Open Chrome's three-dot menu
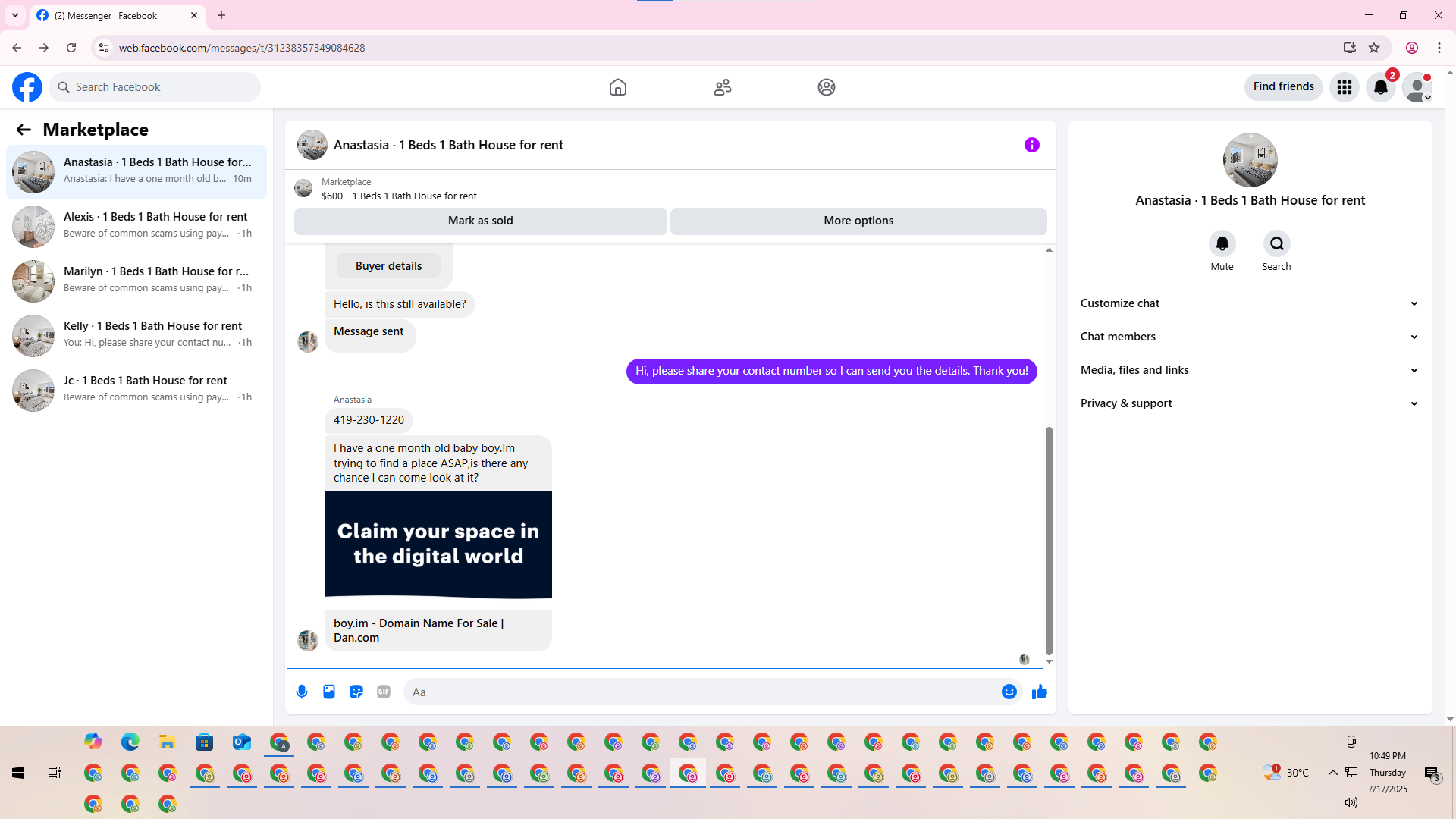The image size is (1456, 819). (x=1439, y=48)
